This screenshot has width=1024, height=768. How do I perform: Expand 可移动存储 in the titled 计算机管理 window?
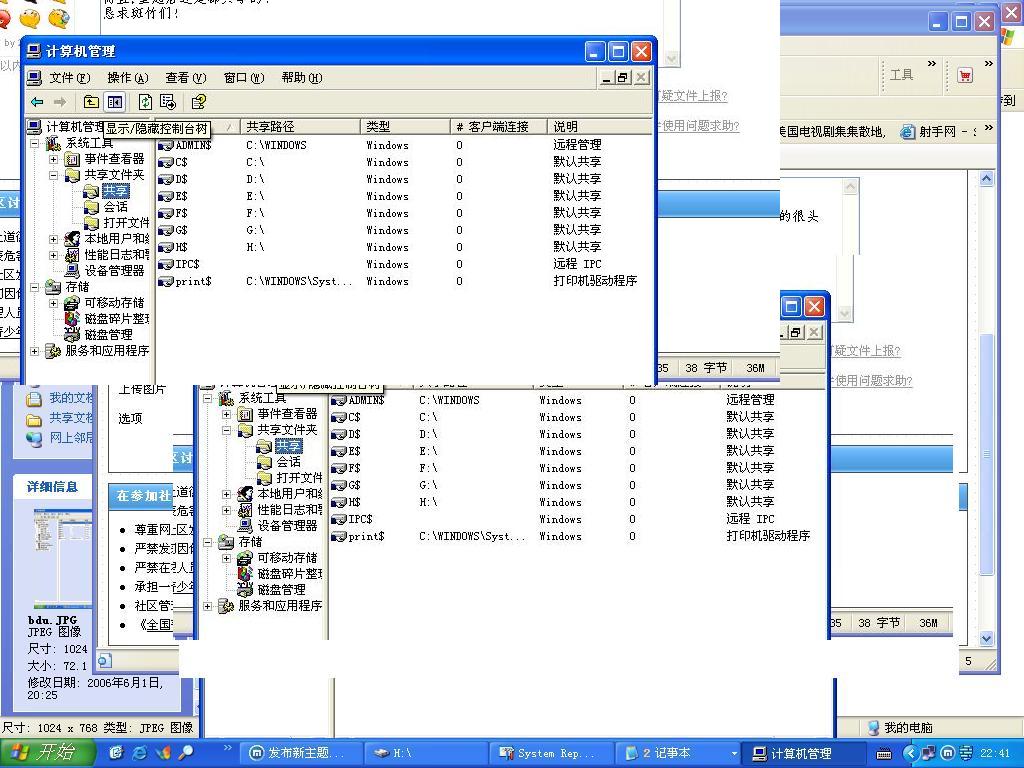coord(54,303)
